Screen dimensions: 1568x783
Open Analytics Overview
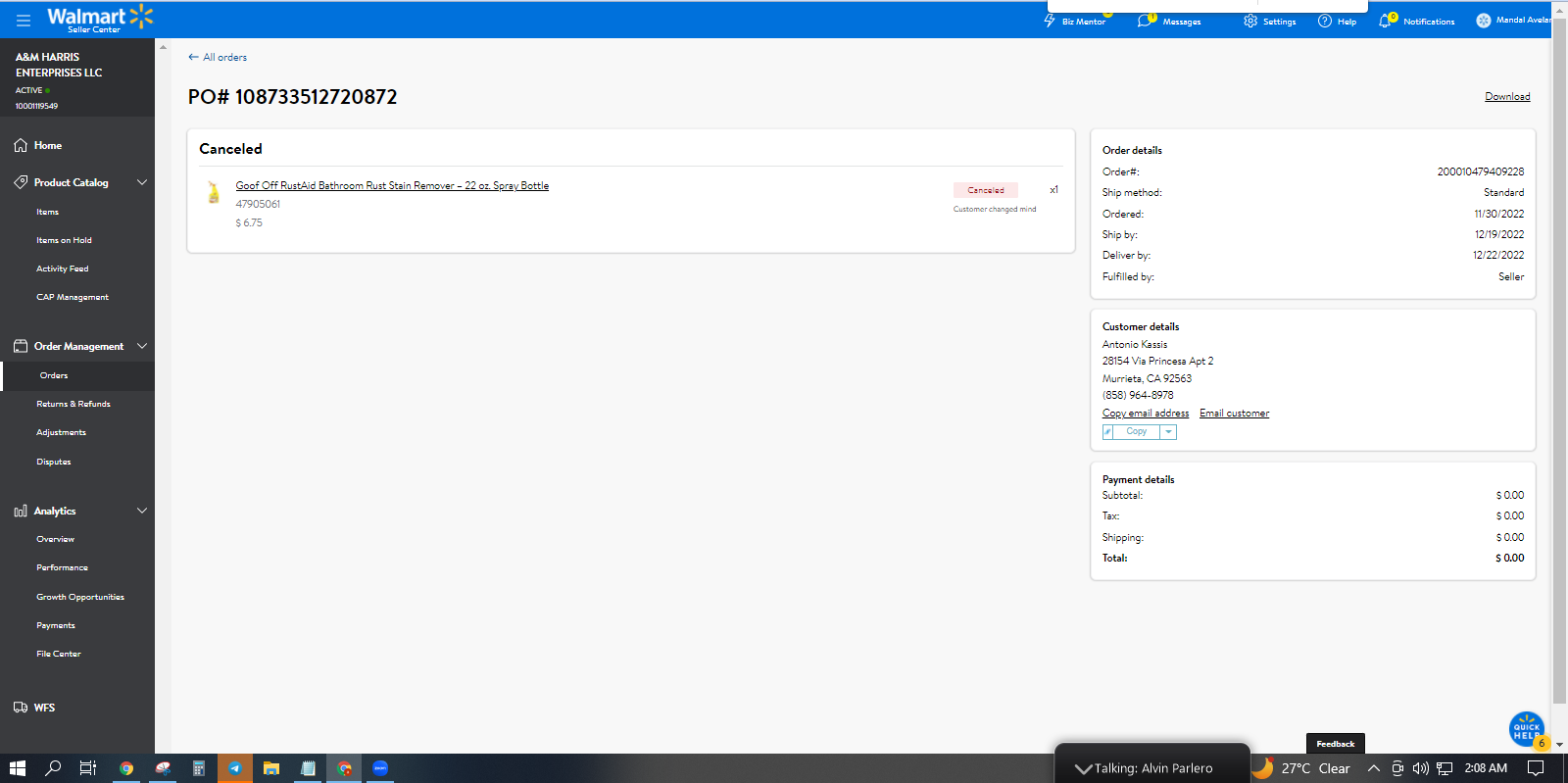(56, 539)
